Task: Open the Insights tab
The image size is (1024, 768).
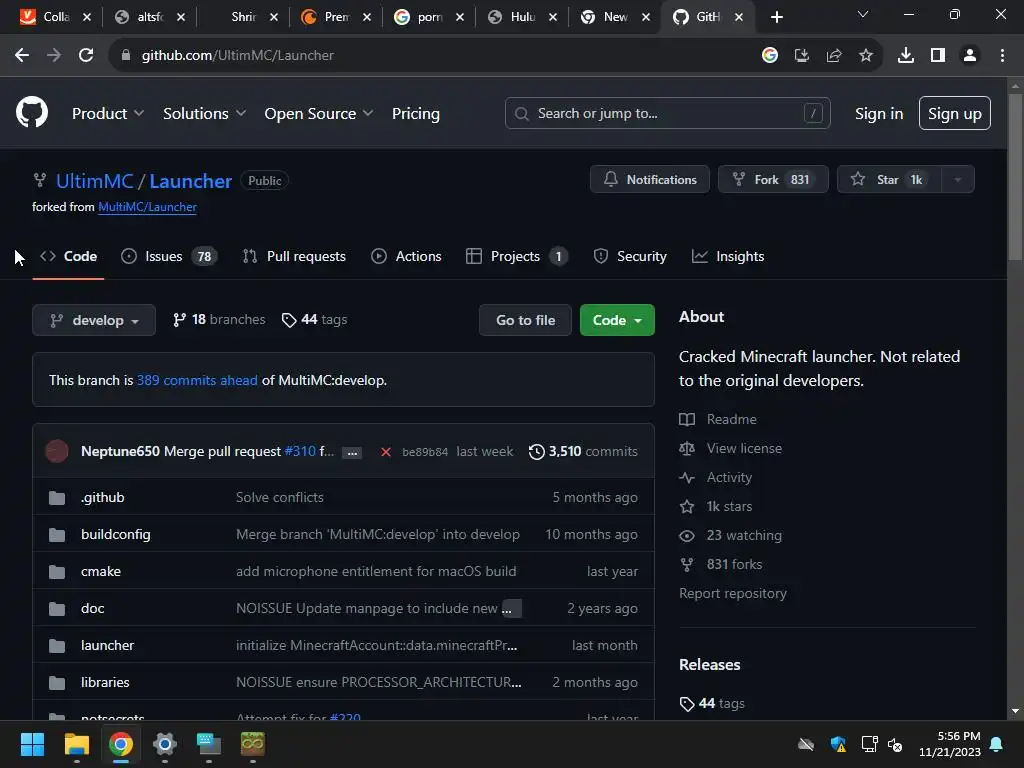Action: [x=728, y=257]
